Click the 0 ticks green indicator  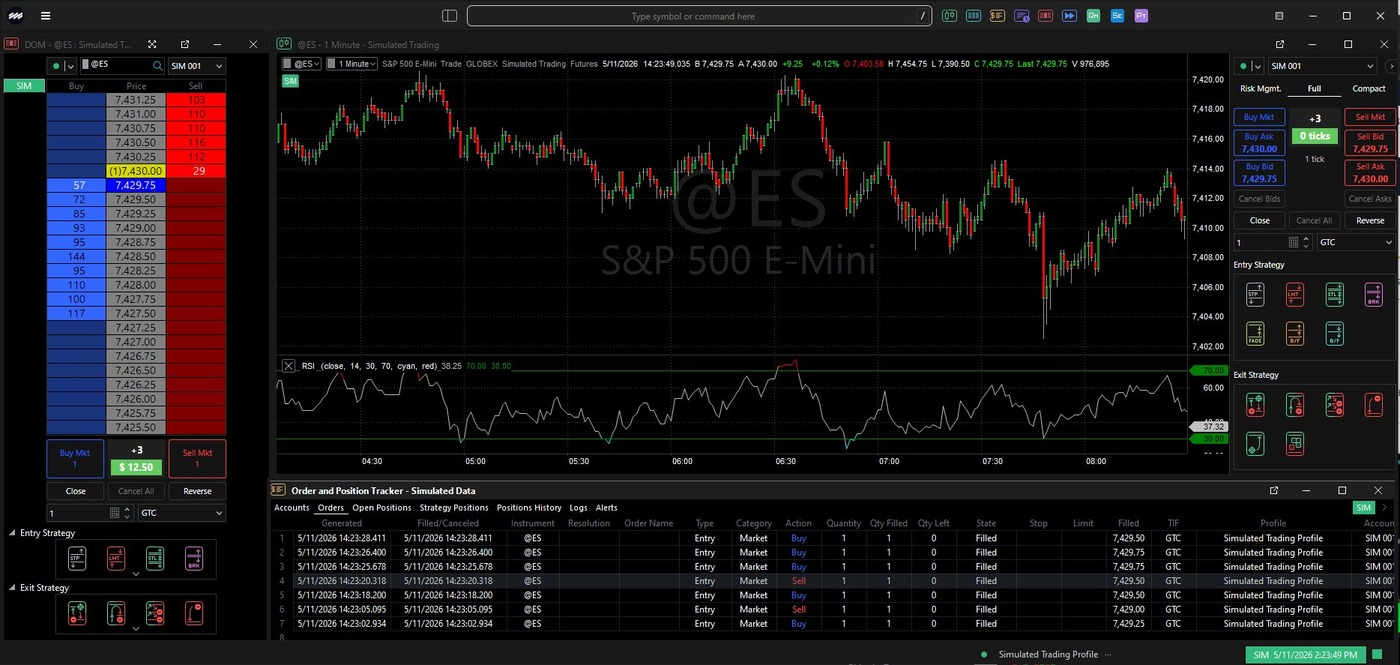(1314, 135)
